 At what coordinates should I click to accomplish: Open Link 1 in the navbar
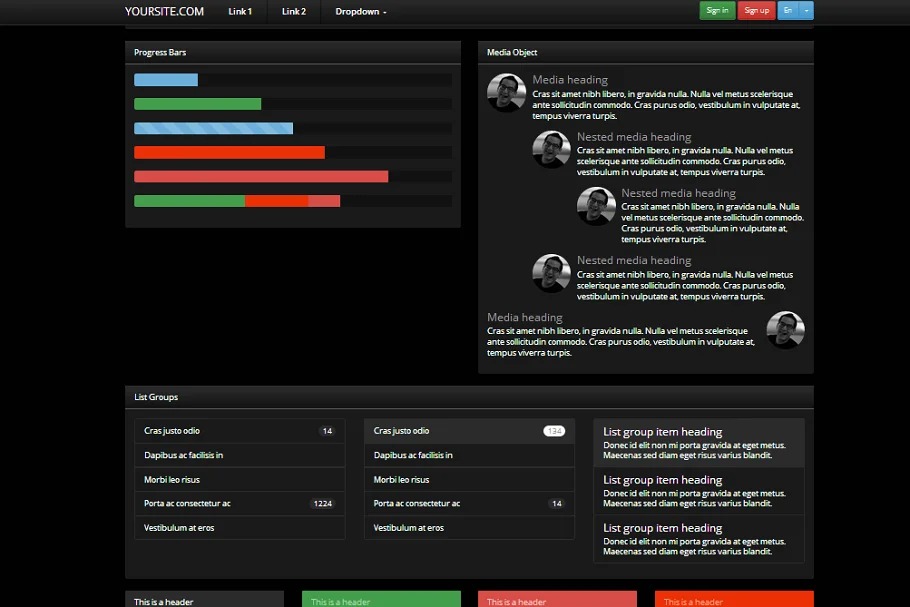pos(240,12)
